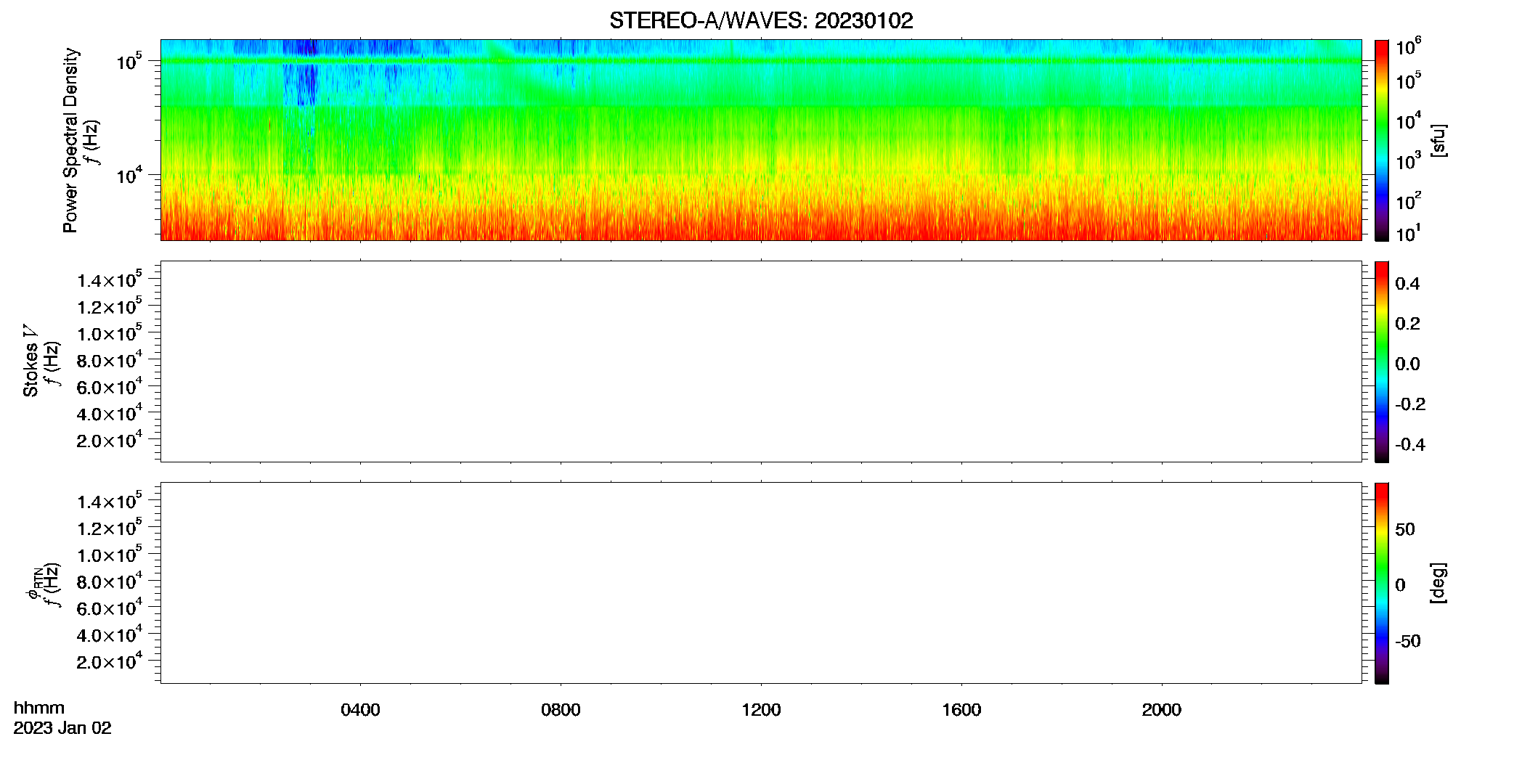This screenshot has width=1522, height=784.
Task: Click the hhmm time format label
Action: 39,708
